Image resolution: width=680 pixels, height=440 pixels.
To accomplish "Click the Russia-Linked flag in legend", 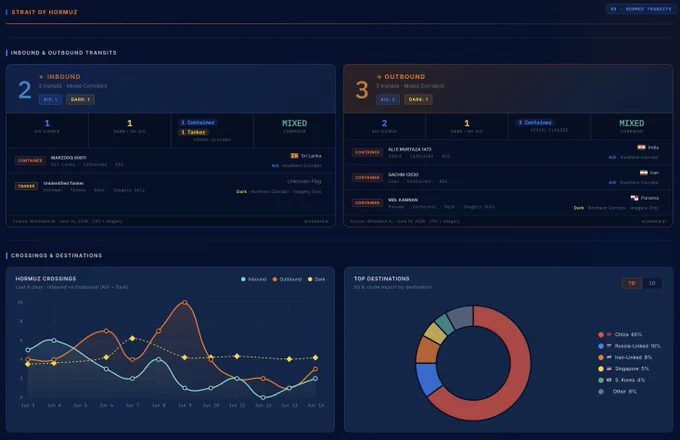I will pyautogui.click(x=609, y=346).
